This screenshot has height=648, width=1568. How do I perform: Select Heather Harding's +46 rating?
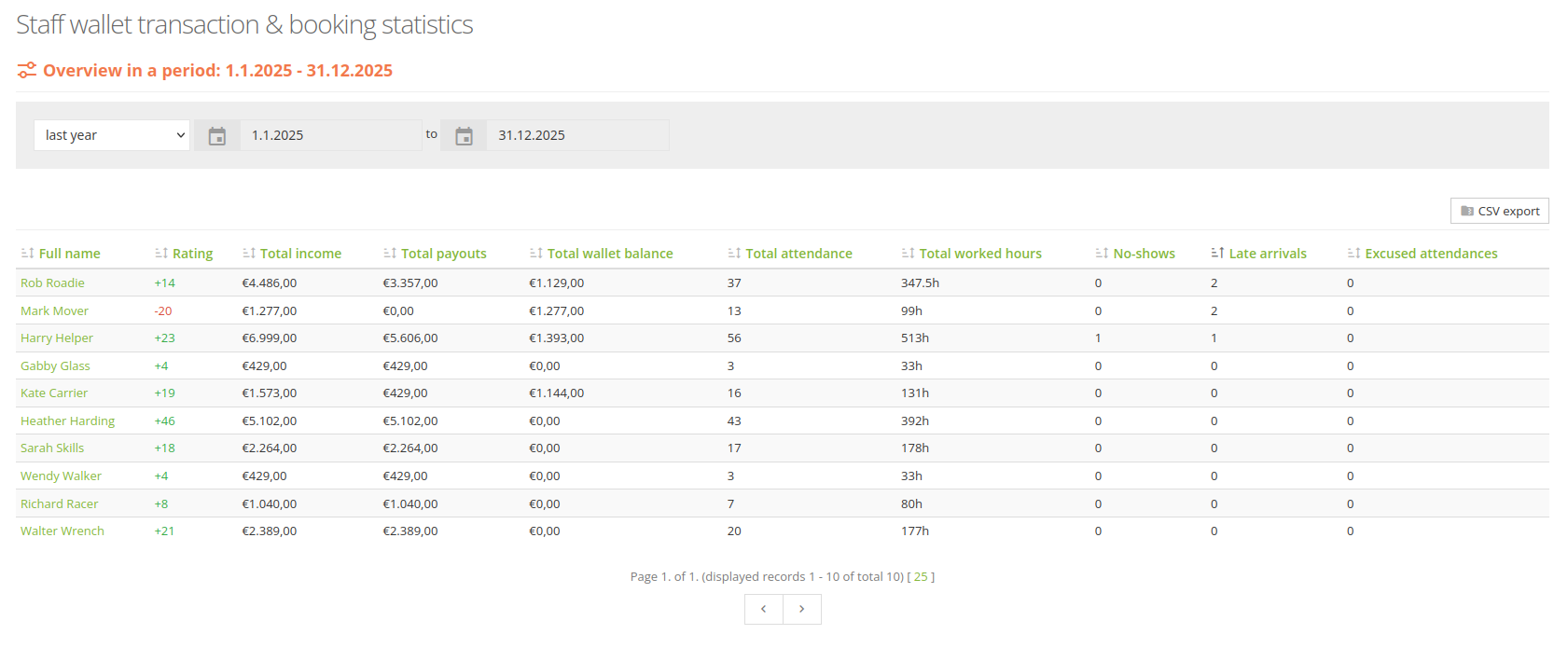pyautogui.click(x=164, y=421)
